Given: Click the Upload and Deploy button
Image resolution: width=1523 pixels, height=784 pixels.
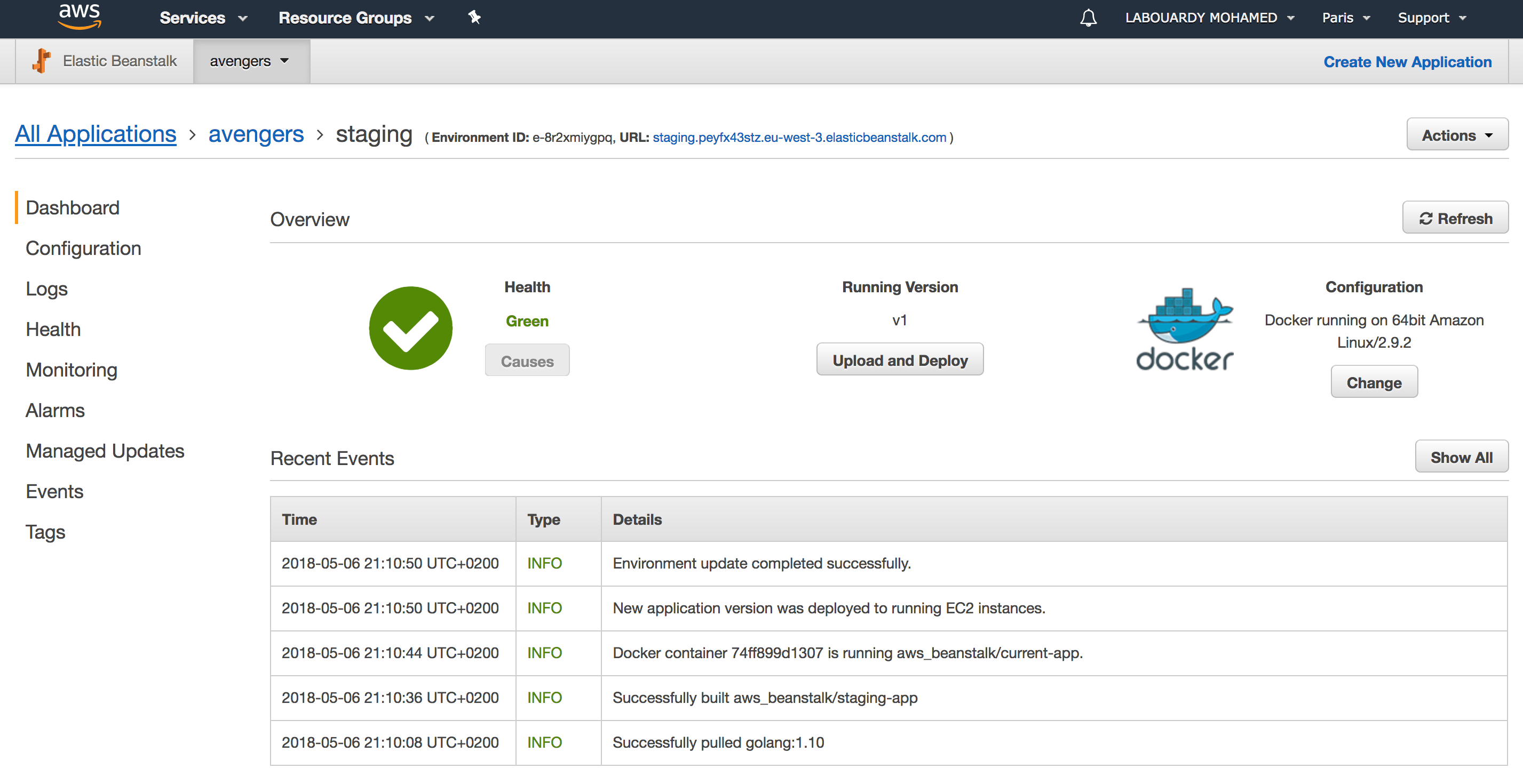Looking at the screenshot, I should [x=900, y=360].
